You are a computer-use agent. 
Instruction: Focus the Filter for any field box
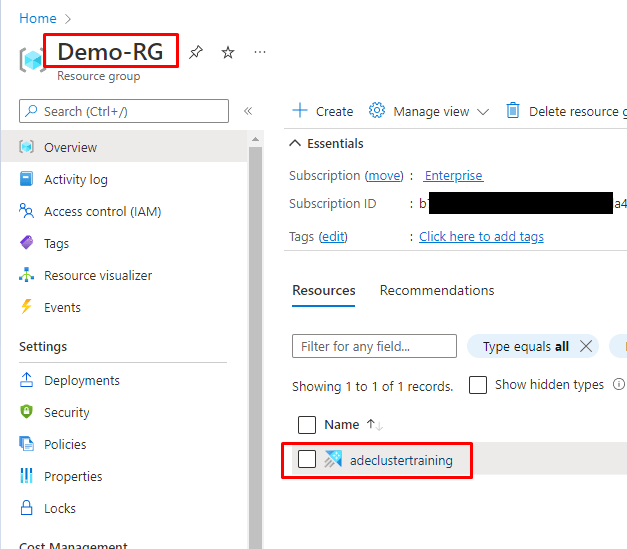point(374,346)
